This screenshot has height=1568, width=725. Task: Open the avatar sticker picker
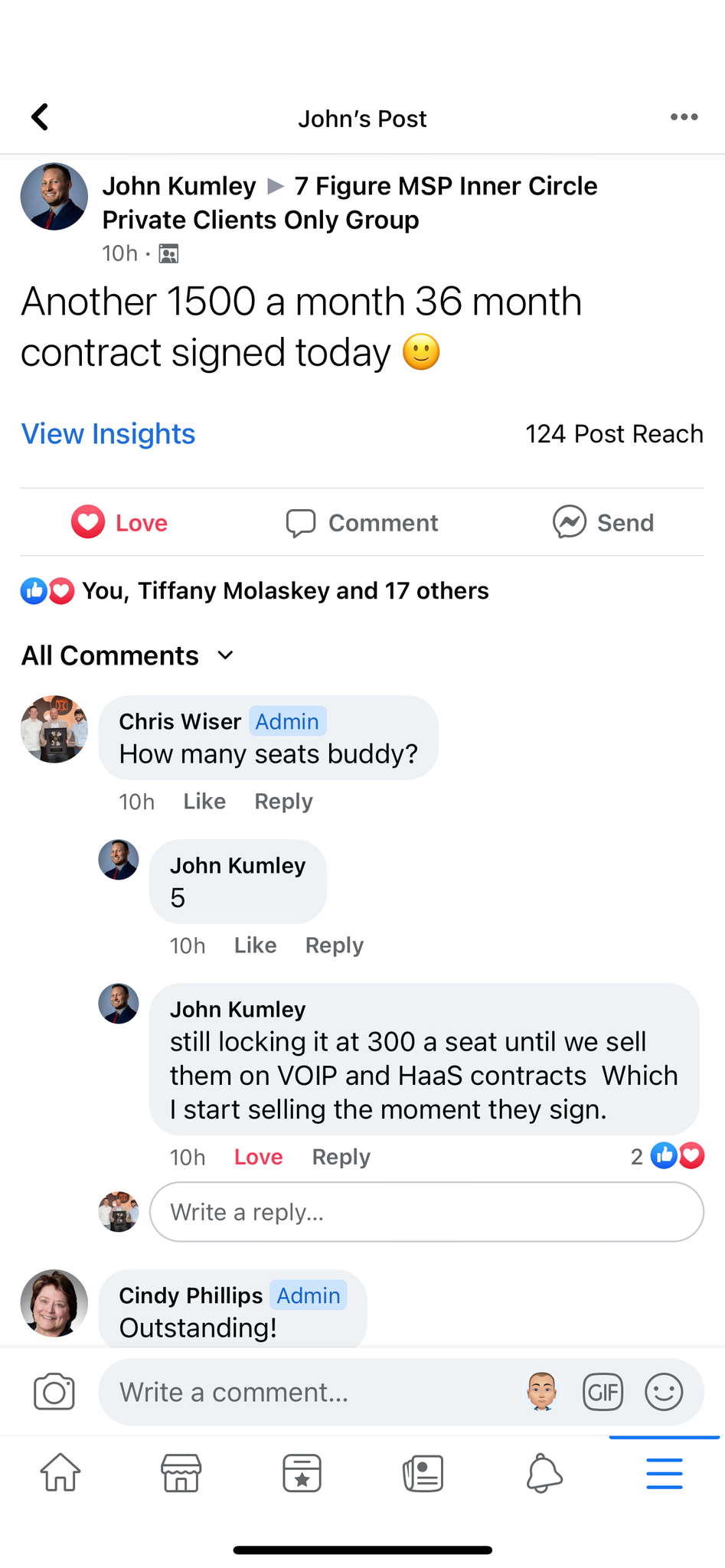click(x=542, y=1392)
